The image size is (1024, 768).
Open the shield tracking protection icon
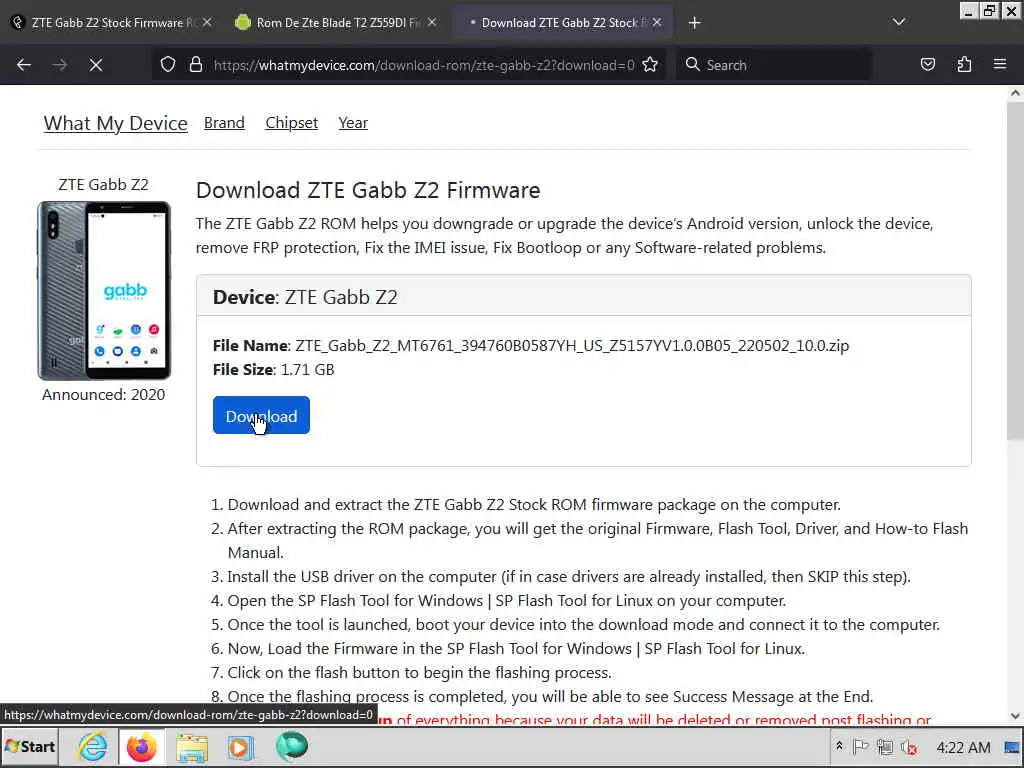pyautogui.click(x=168, y=65)
